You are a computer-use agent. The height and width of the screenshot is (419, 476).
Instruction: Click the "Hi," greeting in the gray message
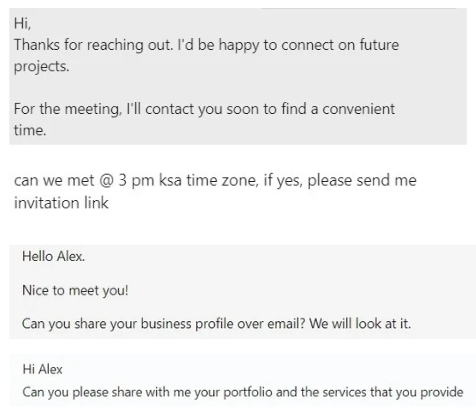[x=22, y=24]
